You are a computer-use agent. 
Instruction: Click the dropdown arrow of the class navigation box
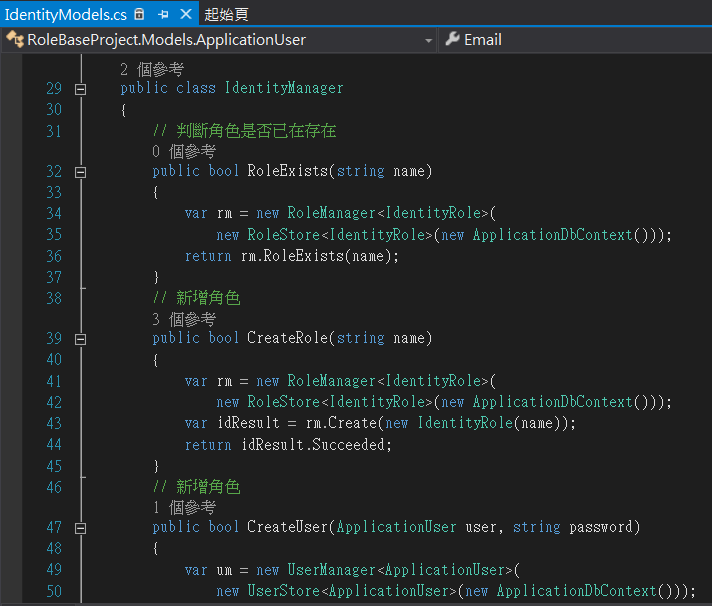[x=428, y=40]
